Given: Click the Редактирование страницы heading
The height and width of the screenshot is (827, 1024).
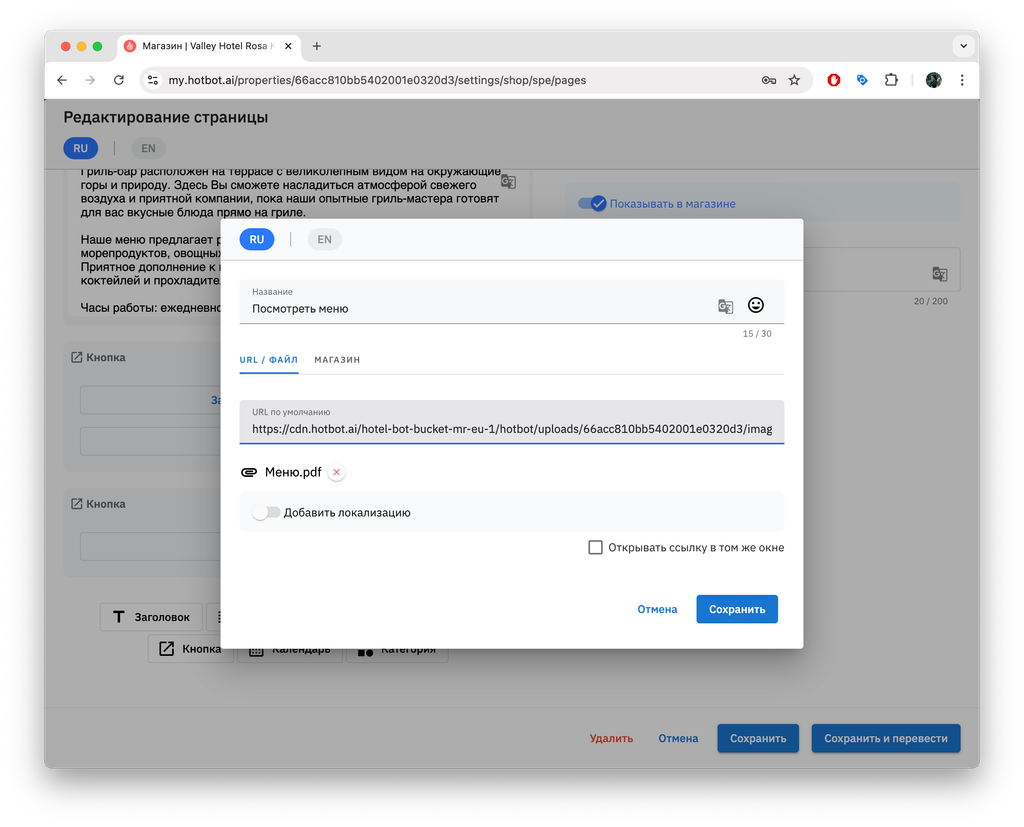Looking at the screenshot, I should [166, 117].
